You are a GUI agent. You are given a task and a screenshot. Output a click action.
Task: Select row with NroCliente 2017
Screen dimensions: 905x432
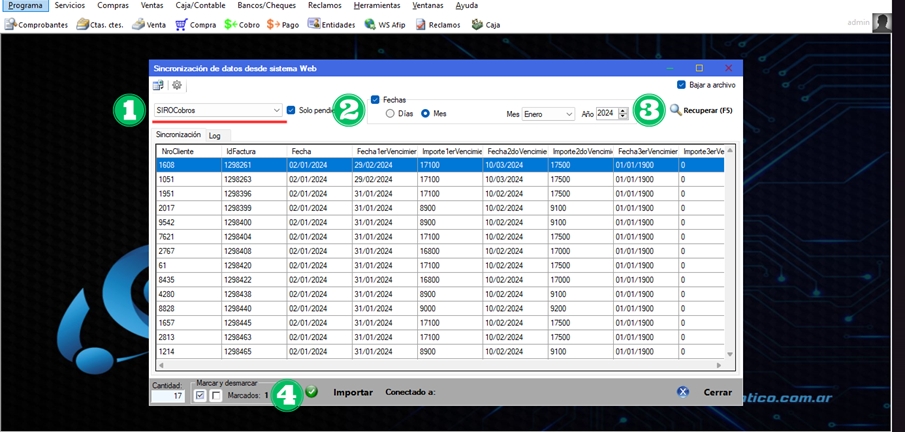pos(440,208)
